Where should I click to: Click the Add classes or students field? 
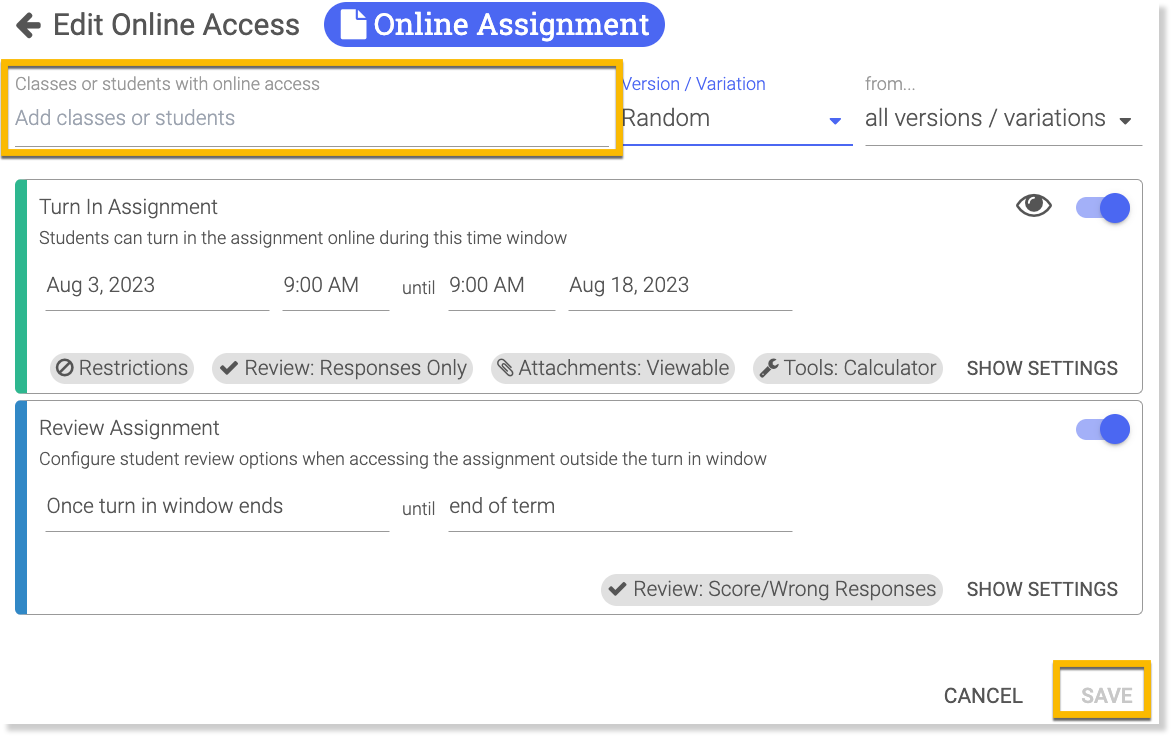(311, 118)
